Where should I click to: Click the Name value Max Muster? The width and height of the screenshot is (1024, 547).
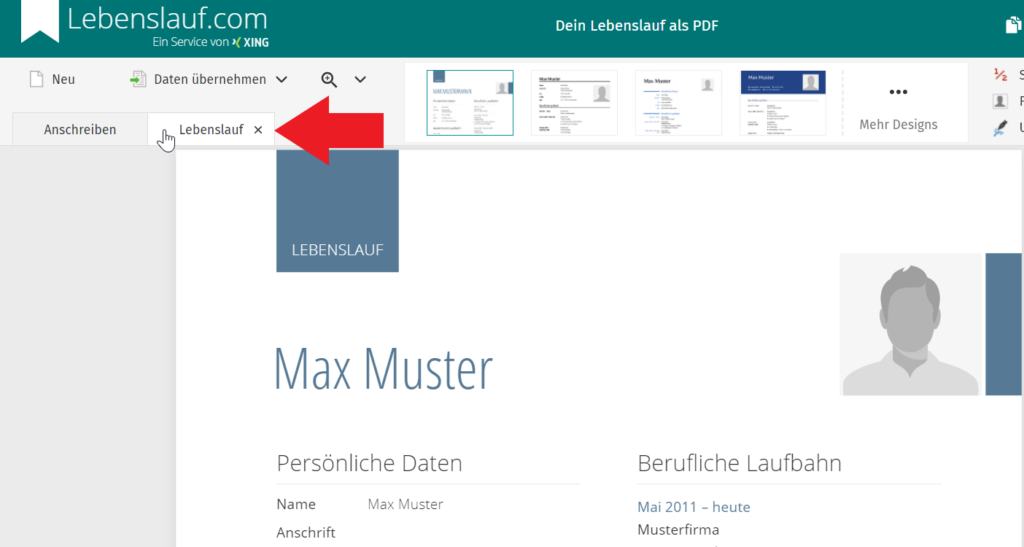point(406,504)
